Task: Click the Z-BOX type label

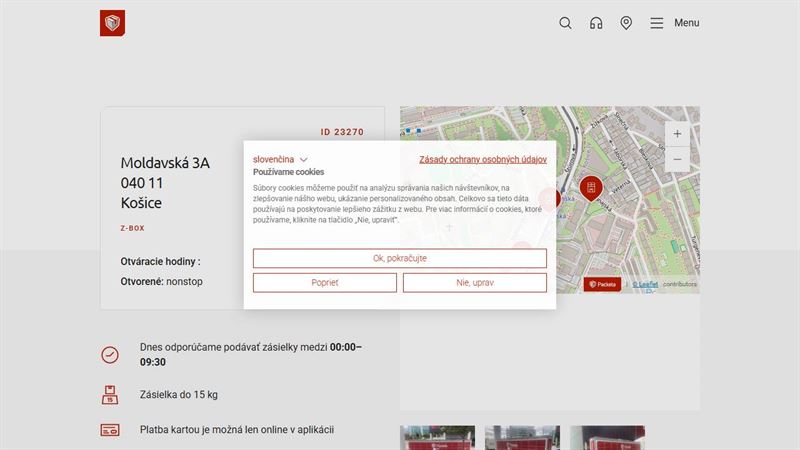Action: pyautogui.click(x=133, y=228)
